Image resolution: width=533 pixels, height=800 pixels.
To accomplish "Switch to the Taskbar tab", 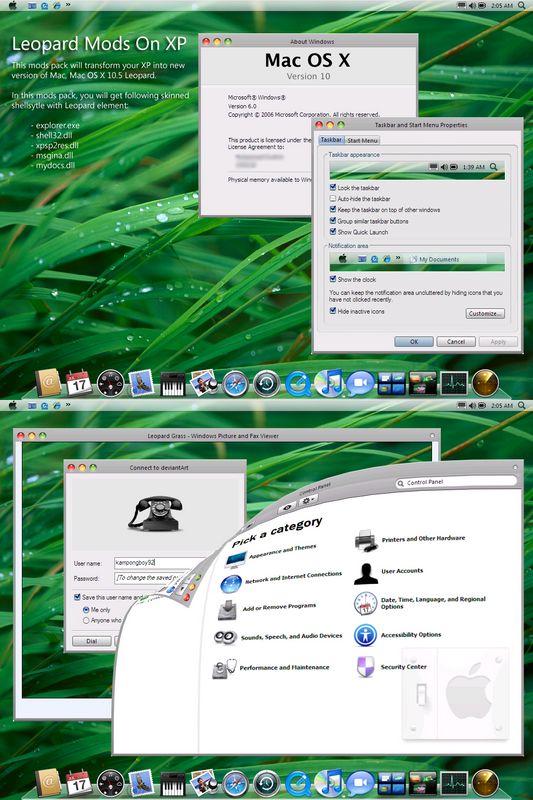I will point(331,140).
